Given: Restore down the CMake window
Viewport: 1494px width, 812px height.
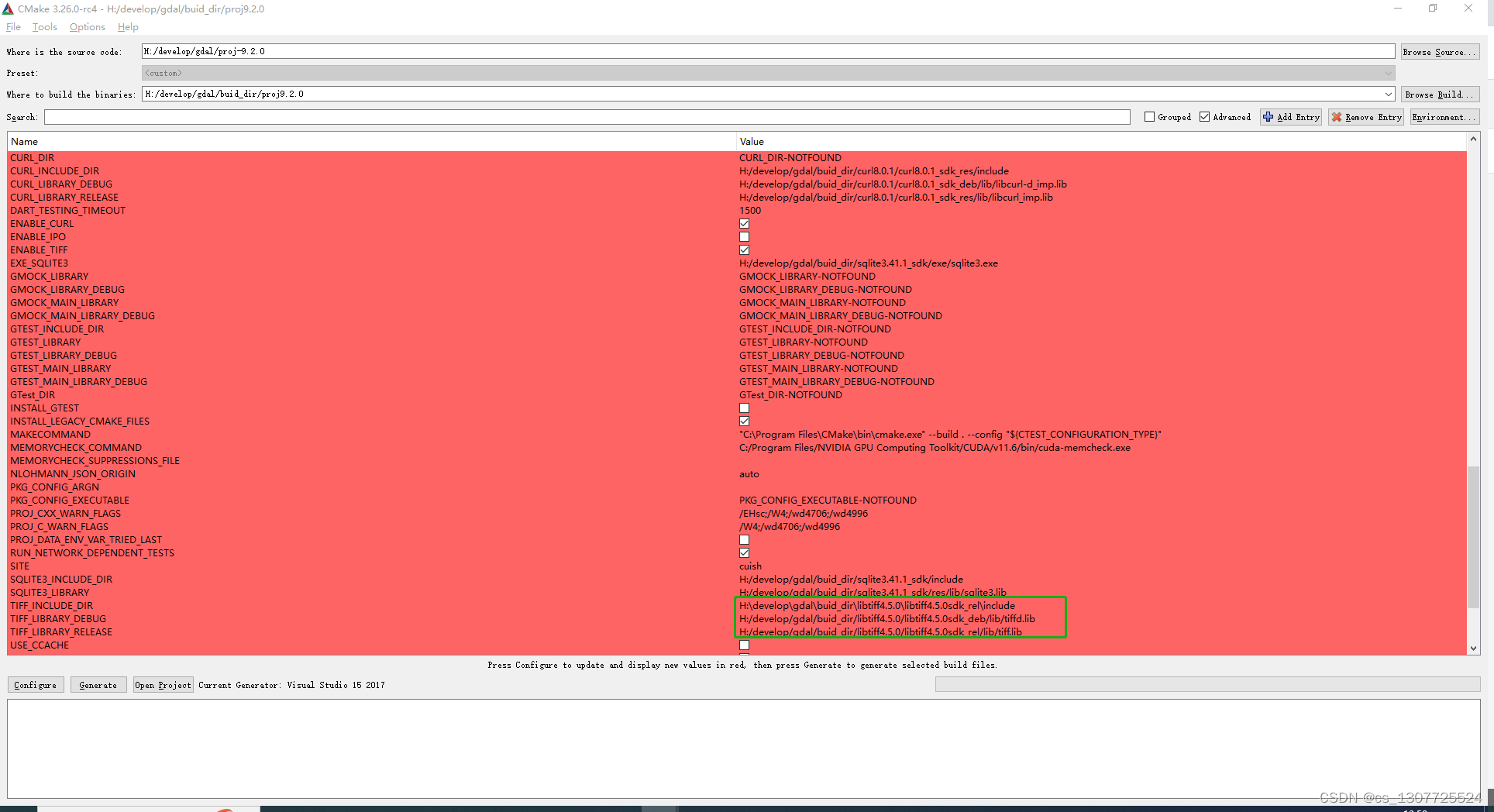Looking at the screenshot, I should click(1433, 9).
